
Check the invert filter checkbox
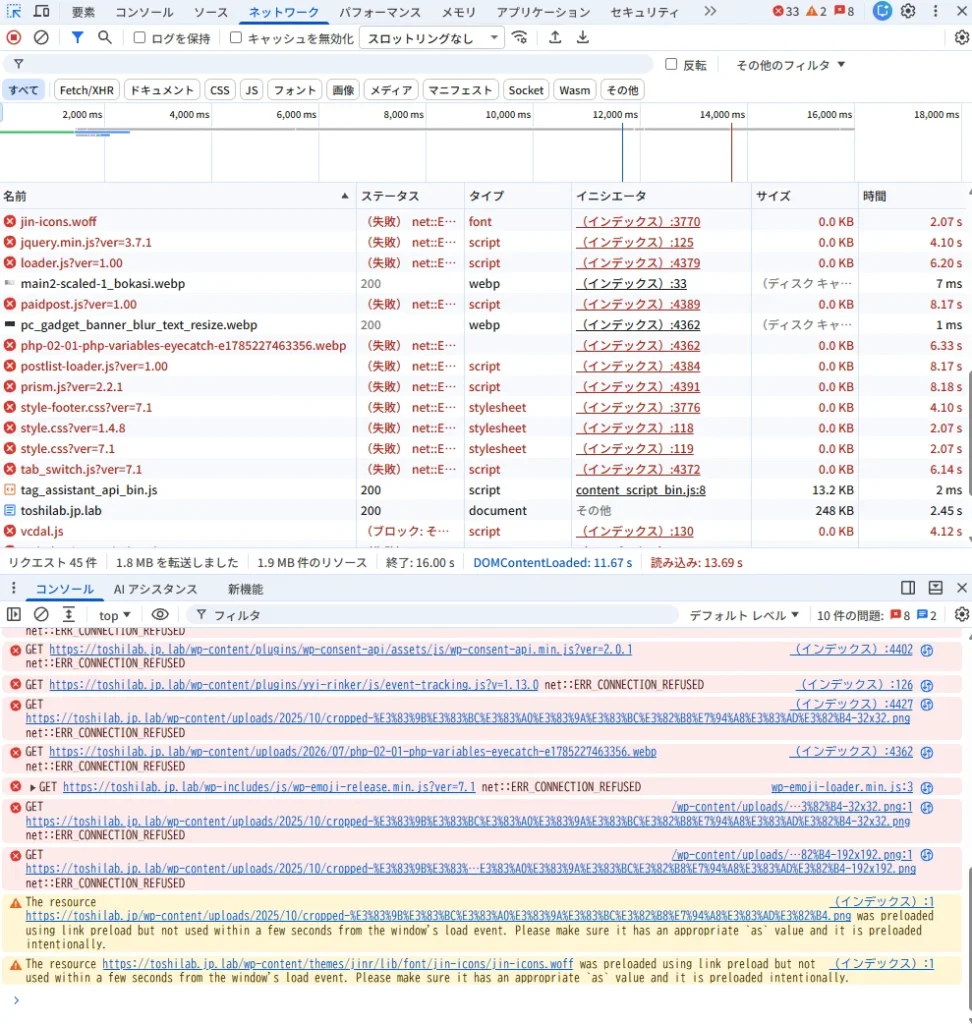(x=671, y=64)
